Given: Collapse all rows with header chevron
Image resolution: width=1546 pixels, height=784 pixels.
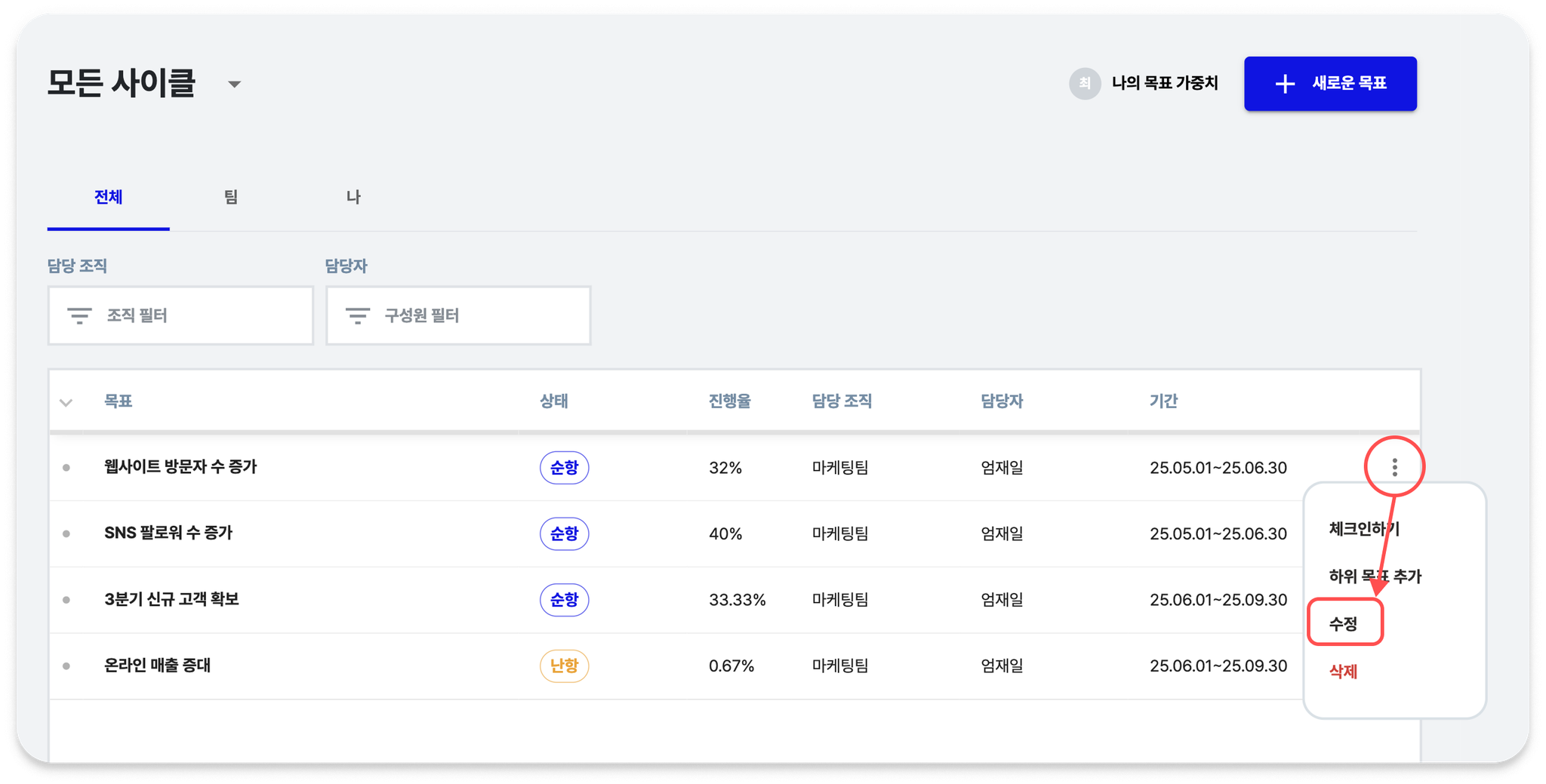Looking at the screenshot, I should coord(66,402).
